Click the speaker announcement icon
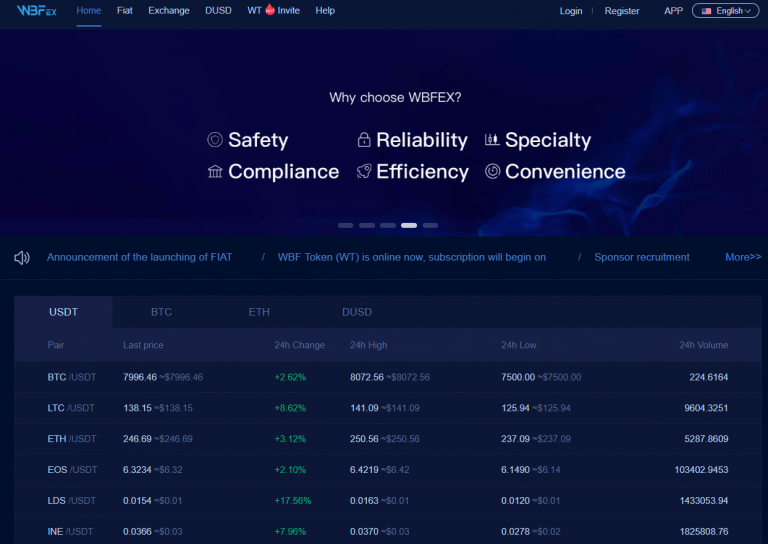Image resolution: width=768 pixels, height=544 pixels. coord(22,258)
